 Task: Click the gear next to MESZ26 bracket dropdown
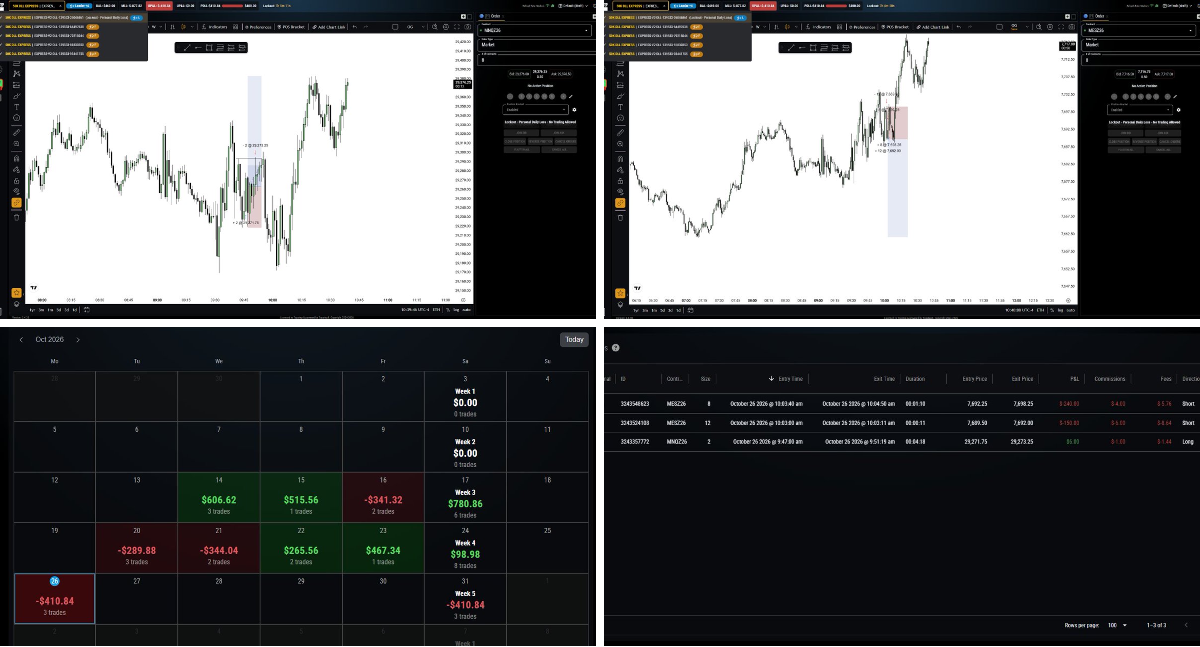(x=1178, y=109)
